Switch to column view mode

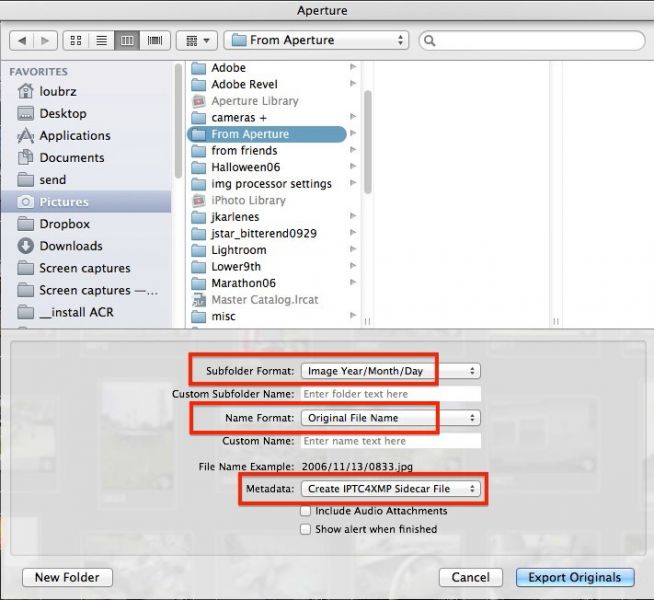point(127,40)
